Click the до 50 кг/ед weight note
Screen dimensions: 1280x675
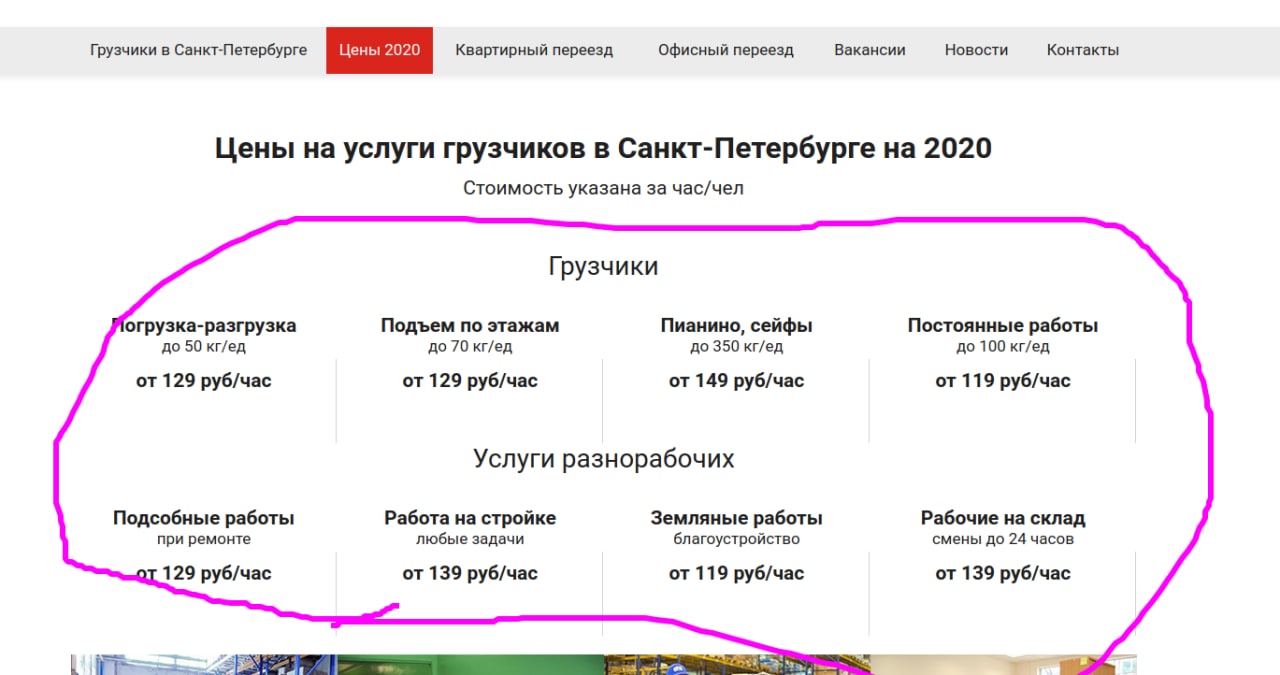tap(204, 347)
